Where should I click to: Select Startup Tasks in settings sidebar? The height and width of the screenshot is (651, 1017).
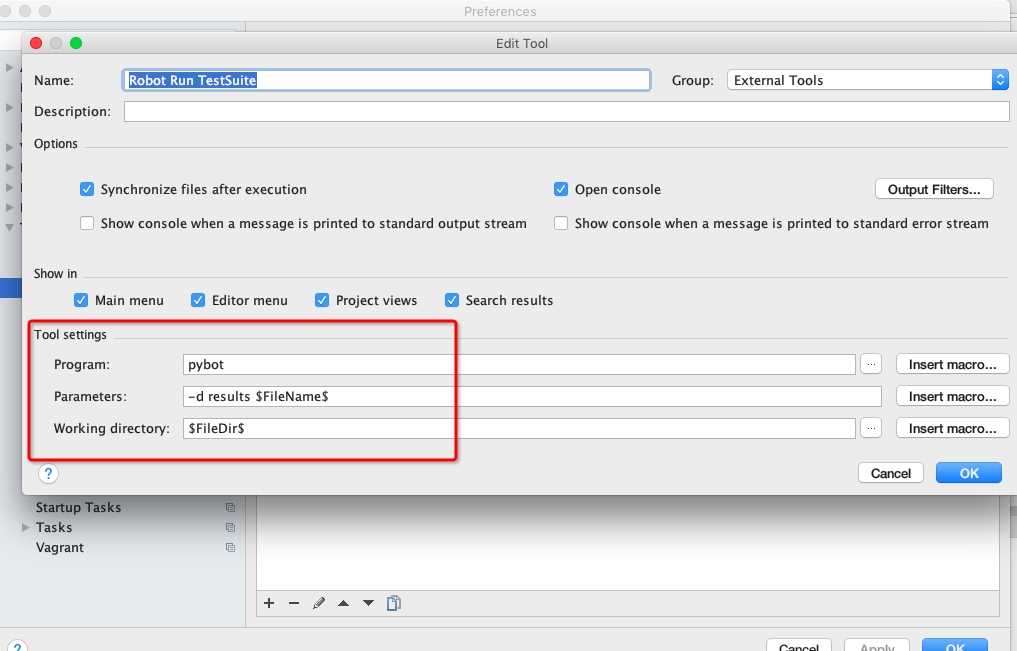78,507
